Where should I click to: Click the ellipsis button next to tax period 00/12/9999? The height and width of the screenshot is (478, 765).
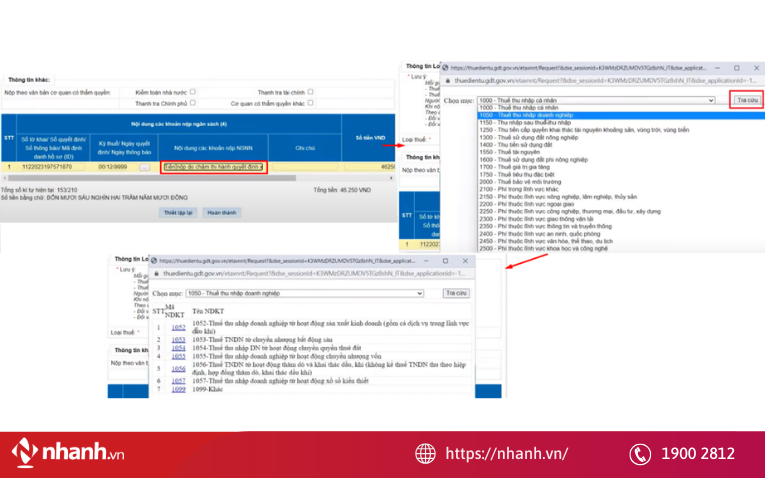pyautogui.click(x=144, y=167)
